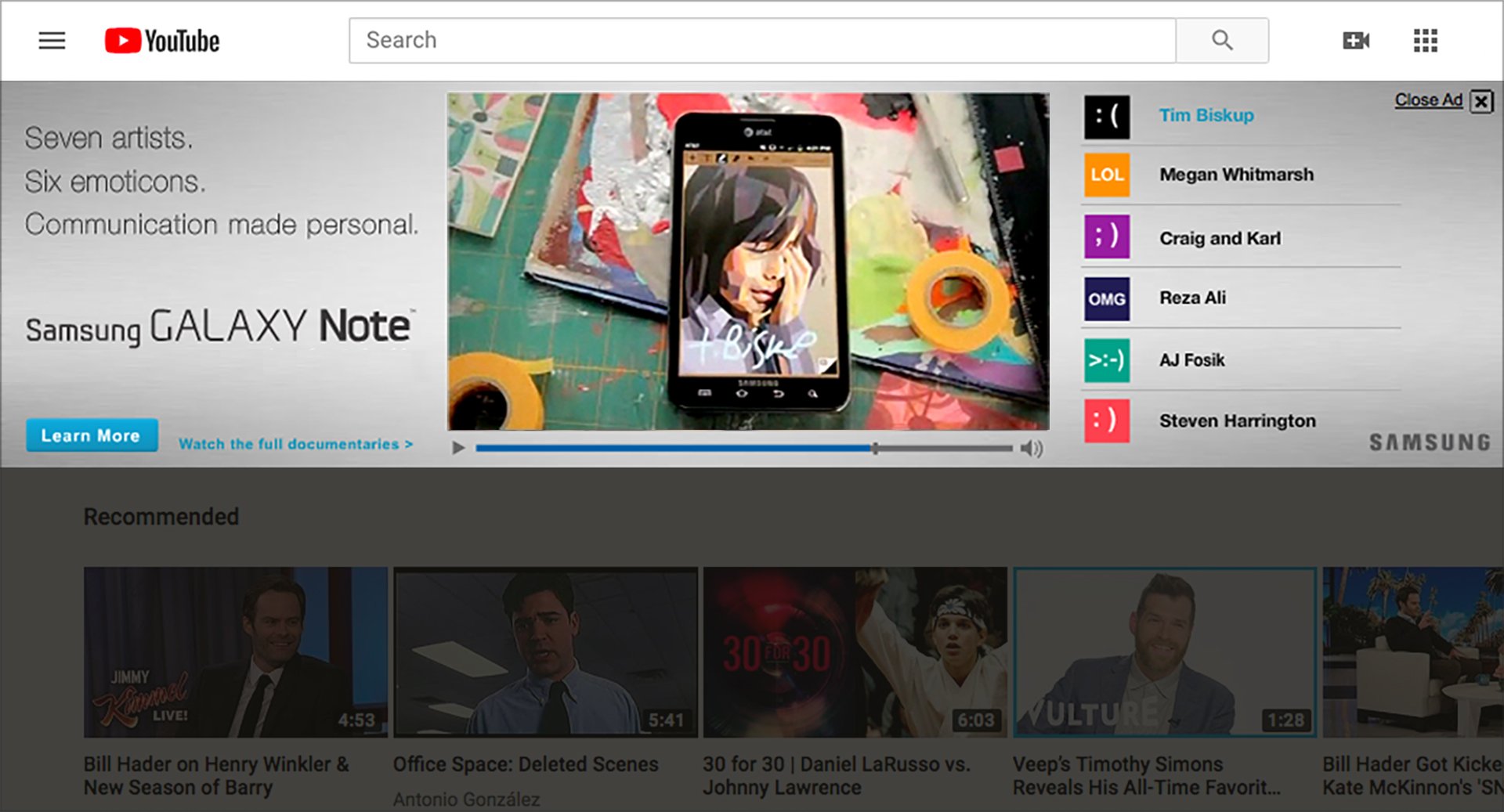Screen dimensions: 1504x812
Task: Open the create video camera icon
Action: pos(1355,40)
